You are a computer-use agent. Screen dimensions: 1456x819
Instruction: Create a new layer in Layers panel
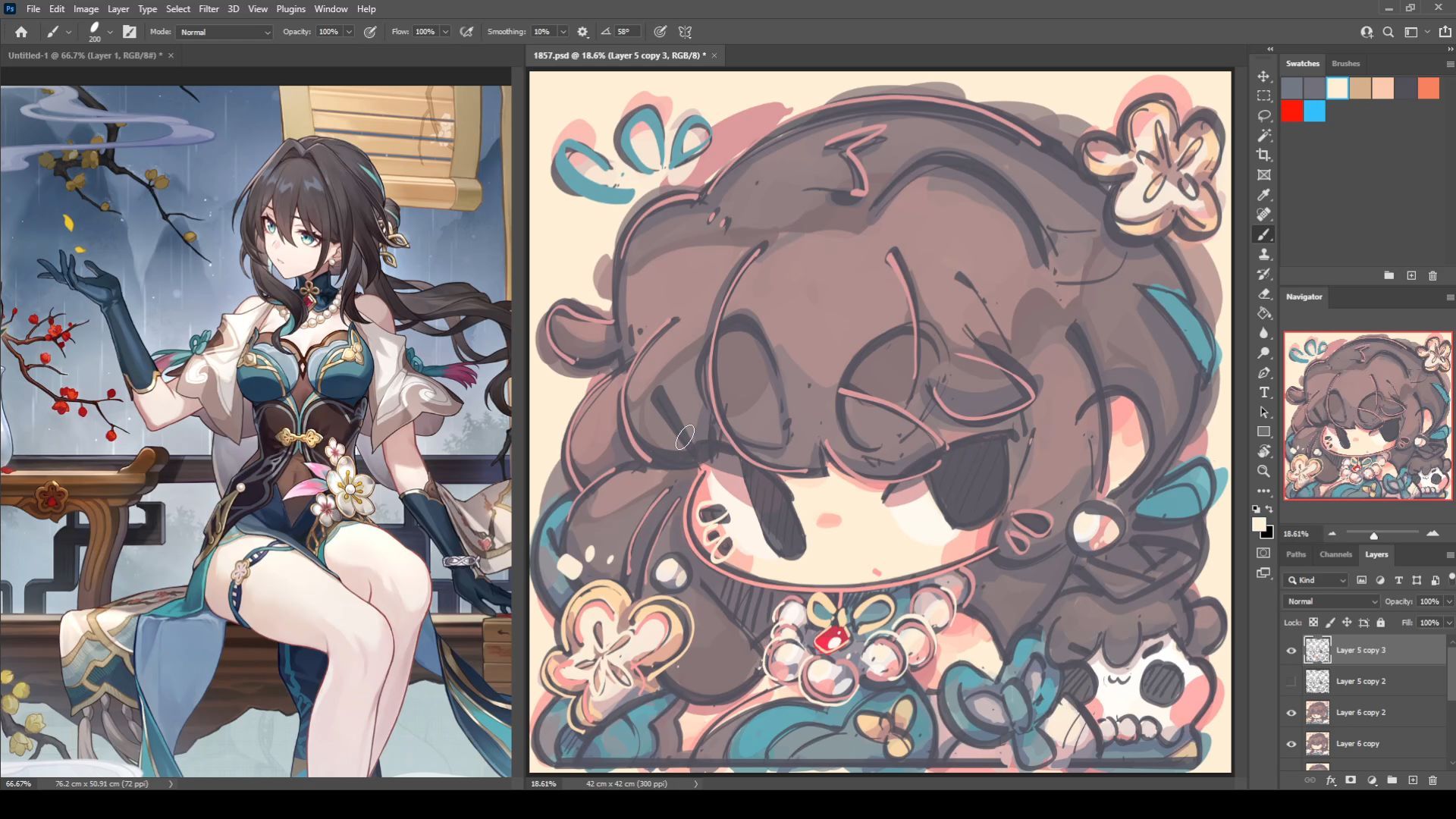tap(1413, 780)
